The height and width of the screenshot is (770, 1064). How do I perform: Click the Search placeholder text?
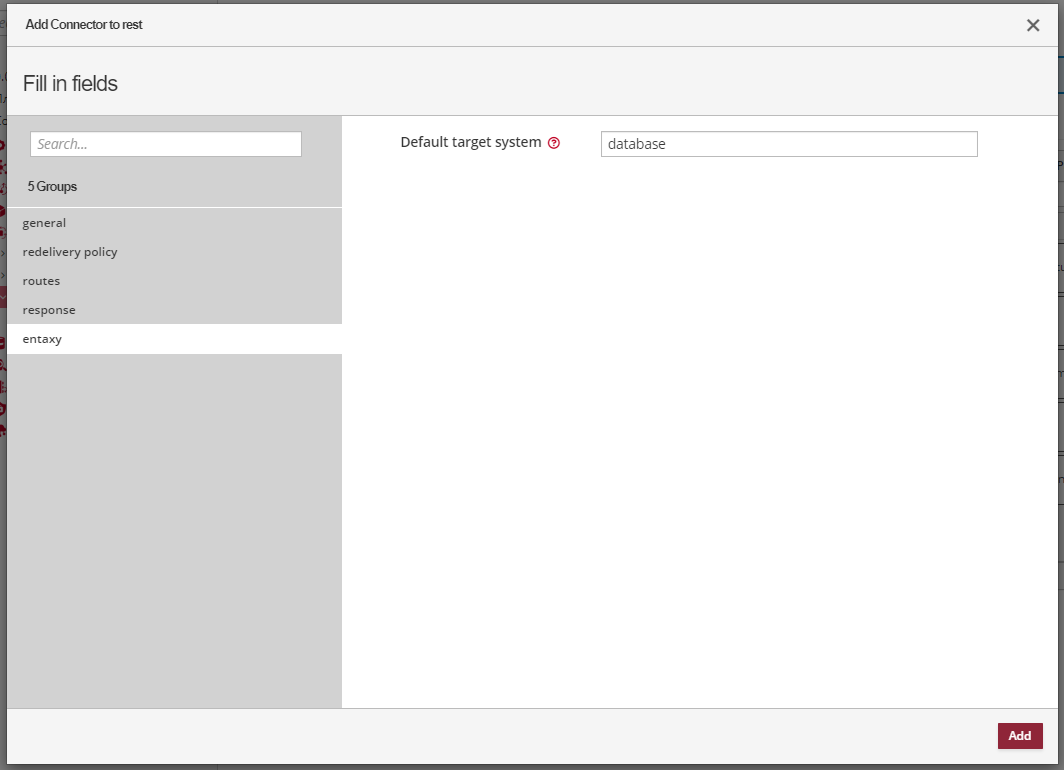[63, 144]
